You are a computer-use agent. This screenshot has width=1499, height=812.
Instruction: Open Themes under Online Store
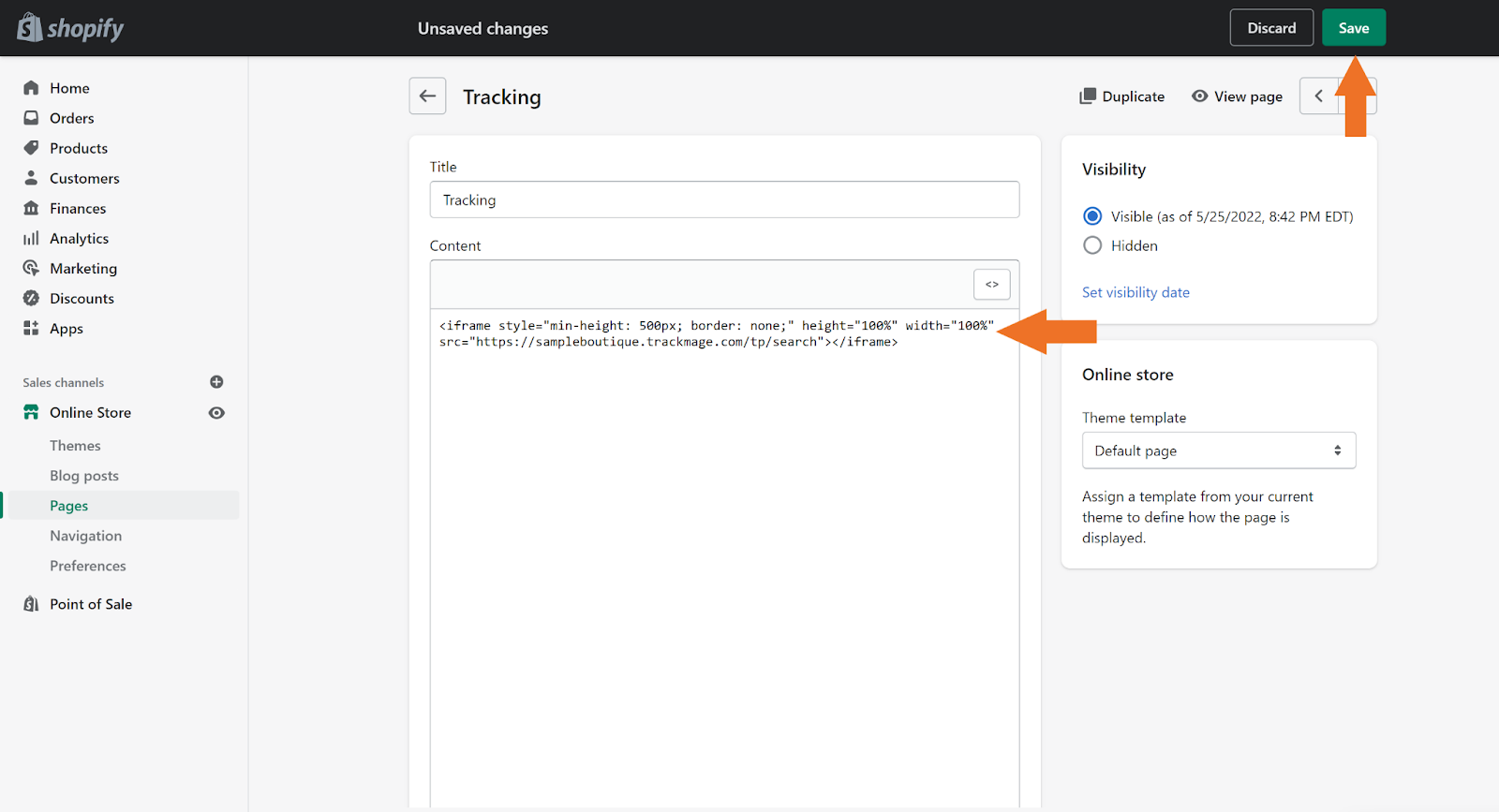[75, 446]
